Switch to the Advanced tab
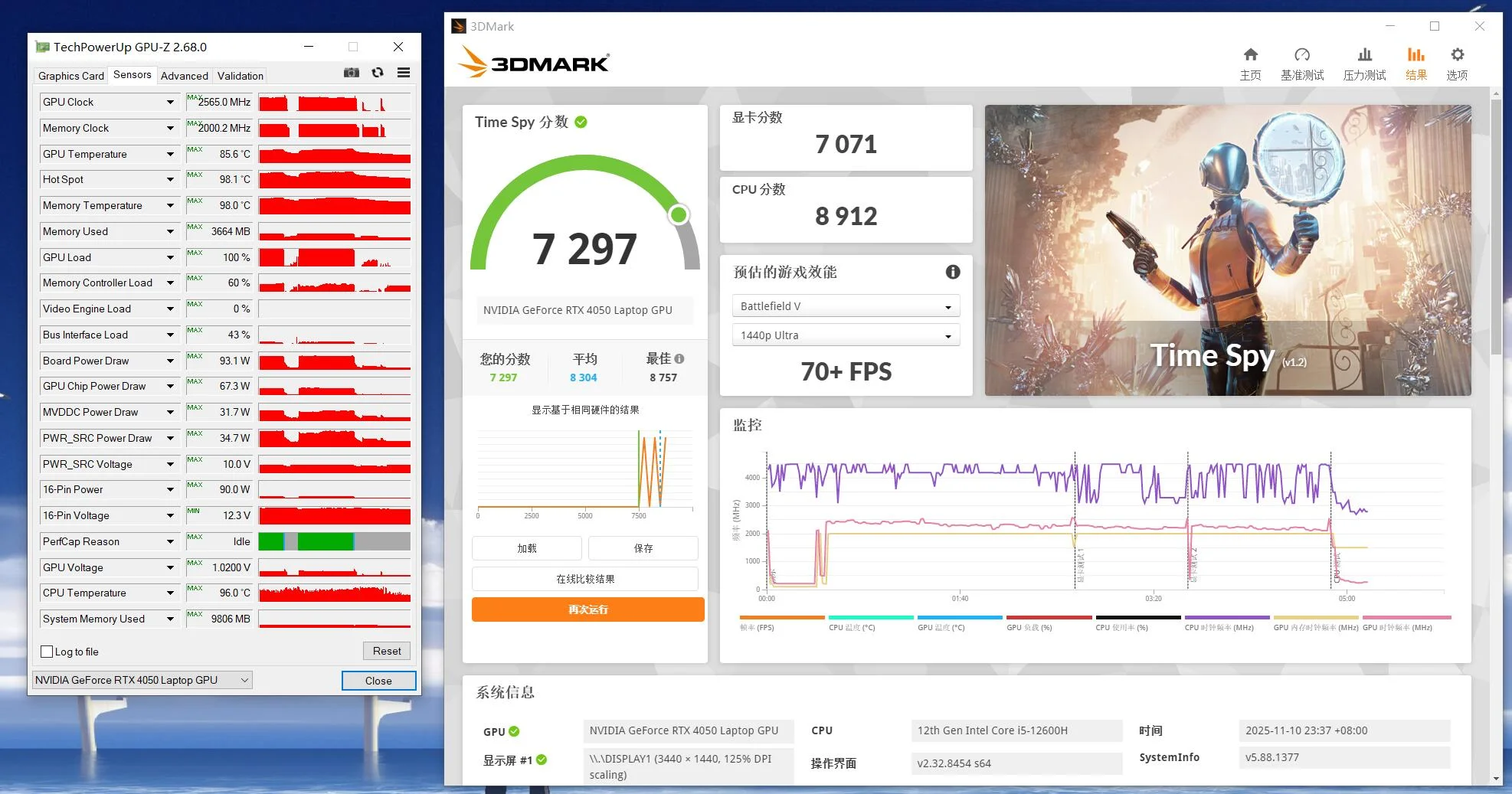 pos(184,76)
